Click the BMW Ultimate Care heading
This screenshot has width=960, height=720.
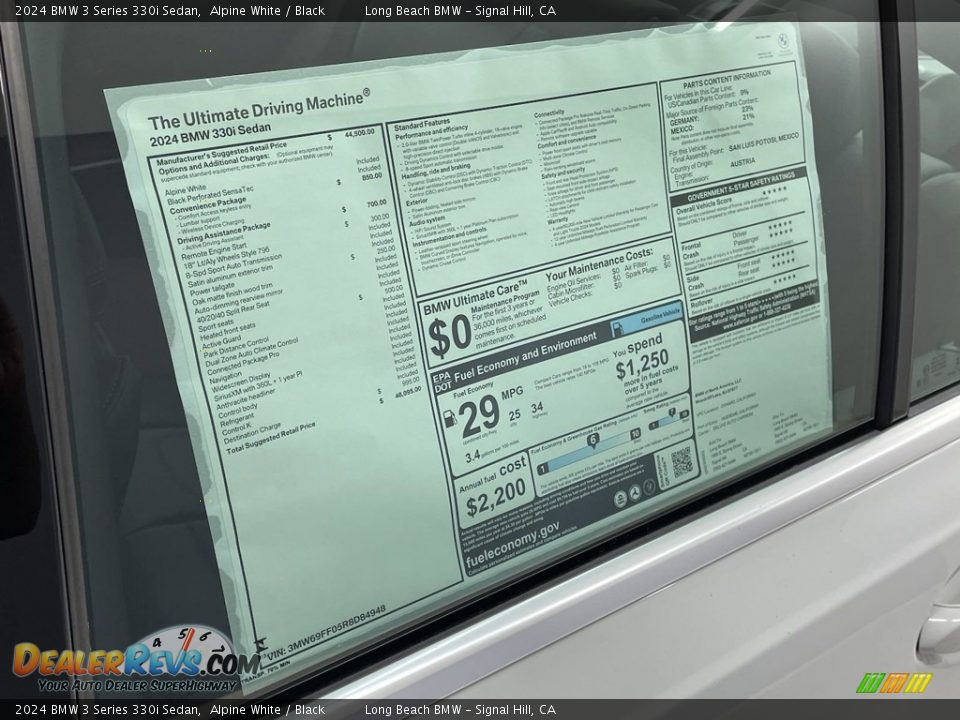[x=475, y=296]
